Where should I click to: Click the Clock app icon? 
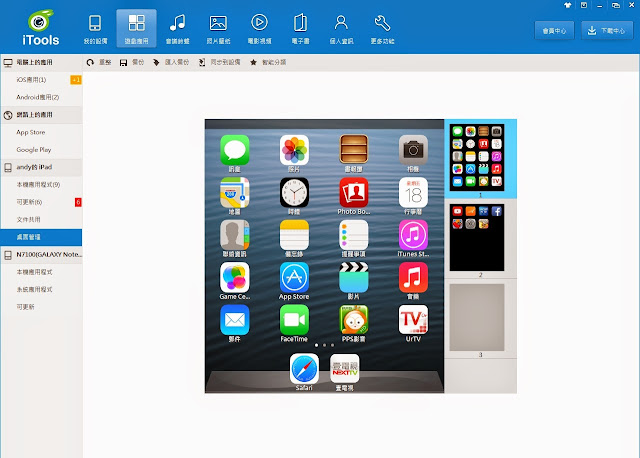click(x=294, y=192)
